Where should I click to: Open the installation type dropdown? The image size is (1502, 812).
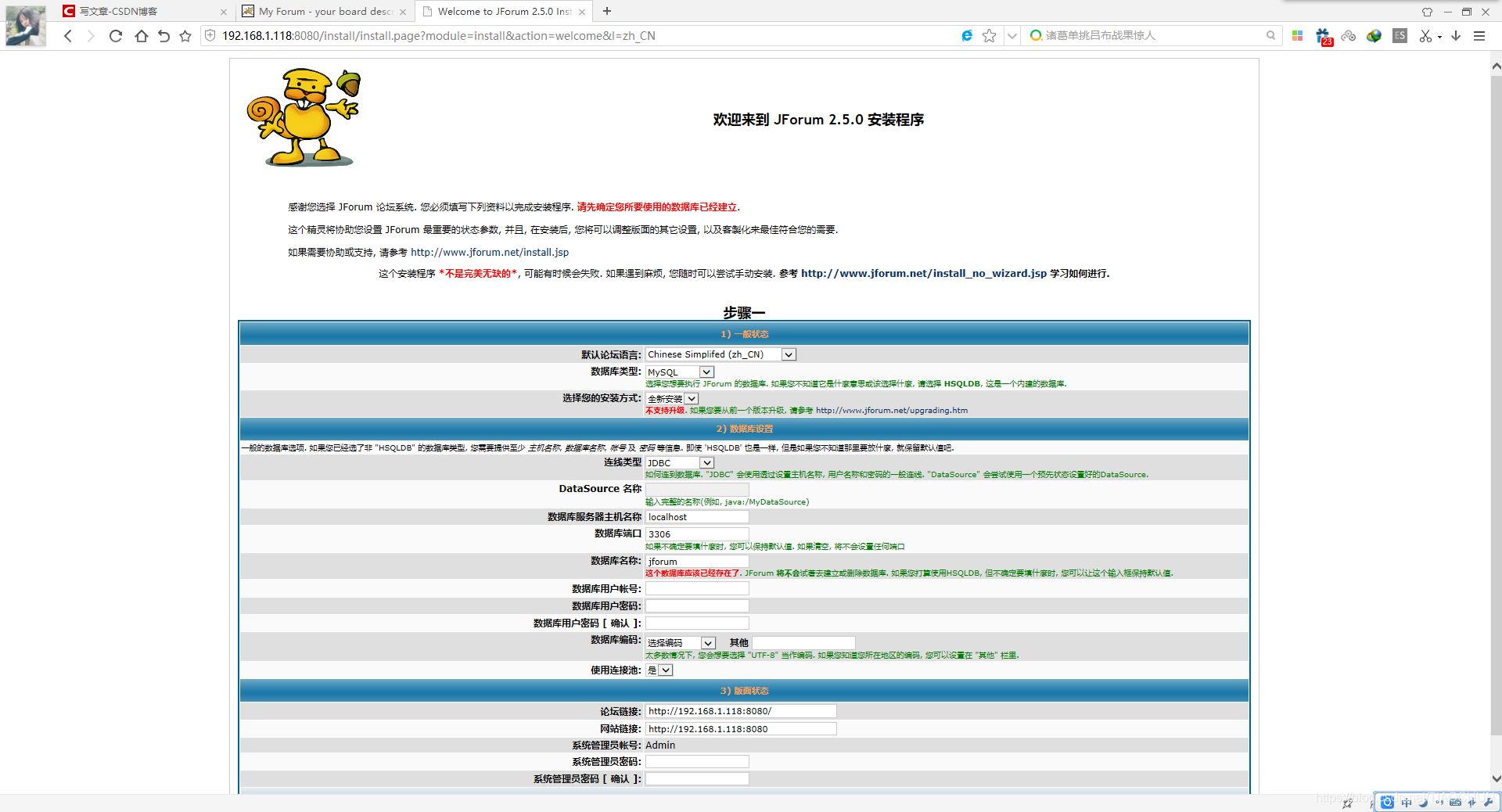672,399
